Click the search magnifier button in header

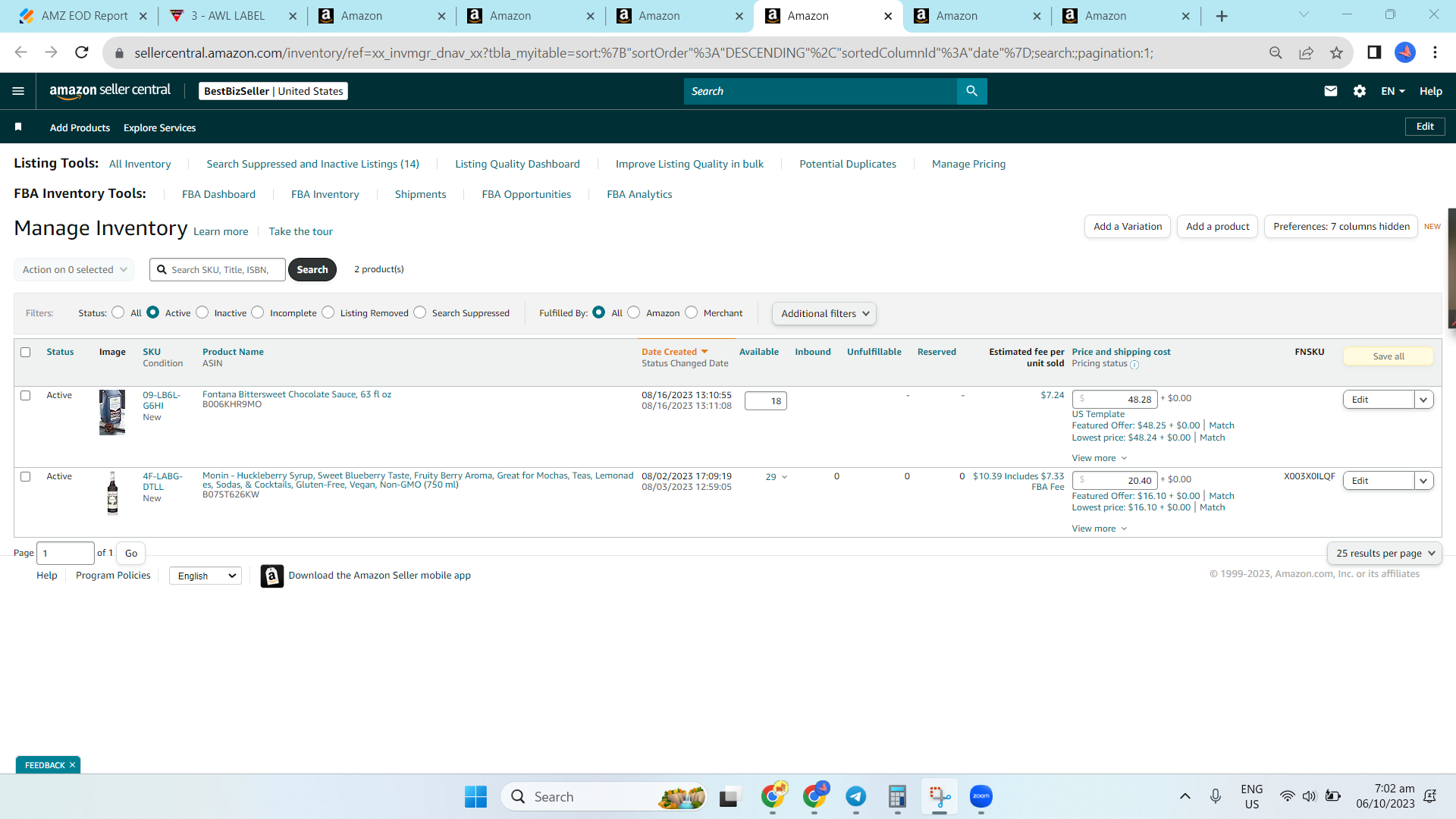point(971,91)
